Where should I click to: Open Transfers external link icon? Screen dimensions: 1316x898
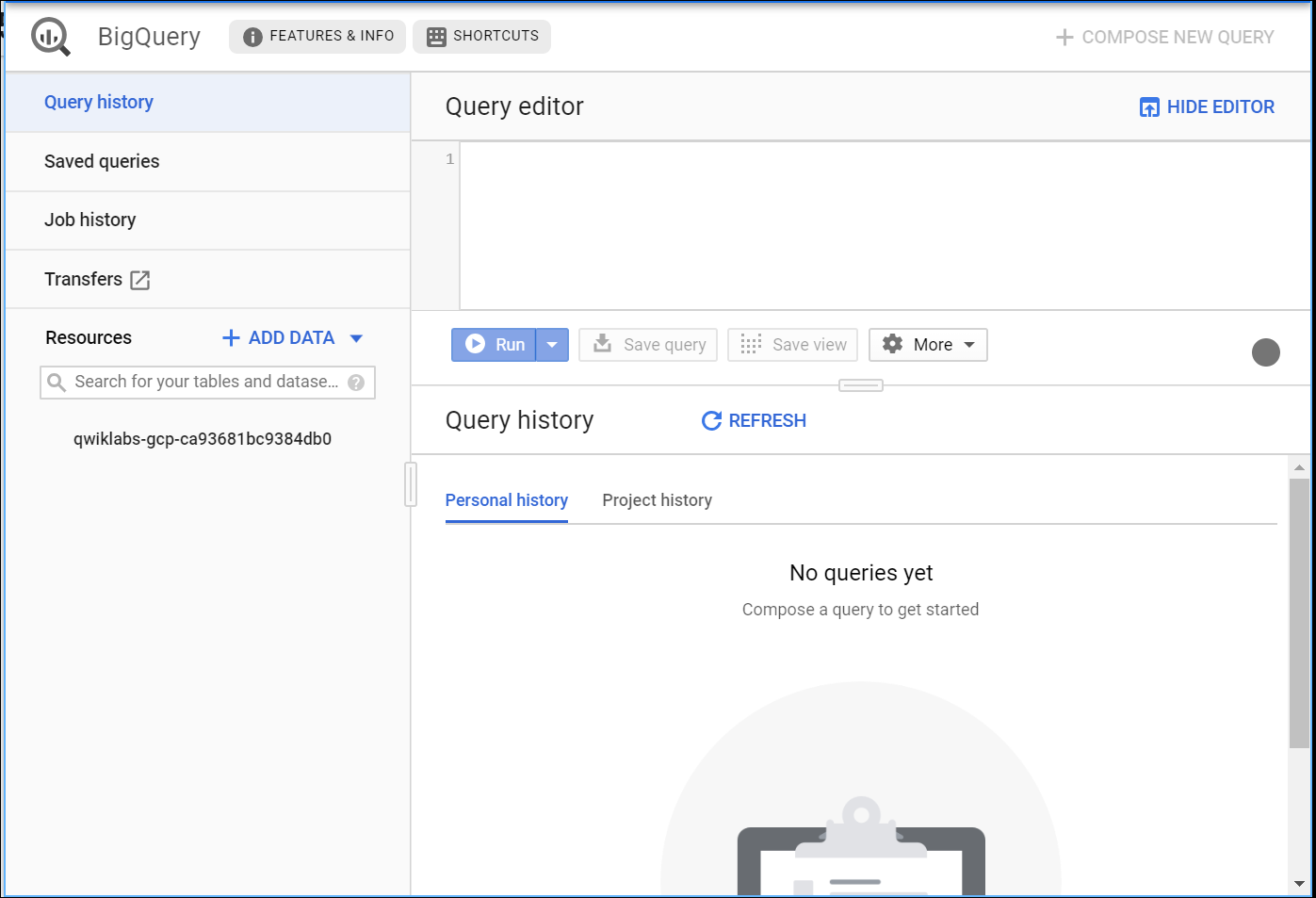click(x=140, y=280)
